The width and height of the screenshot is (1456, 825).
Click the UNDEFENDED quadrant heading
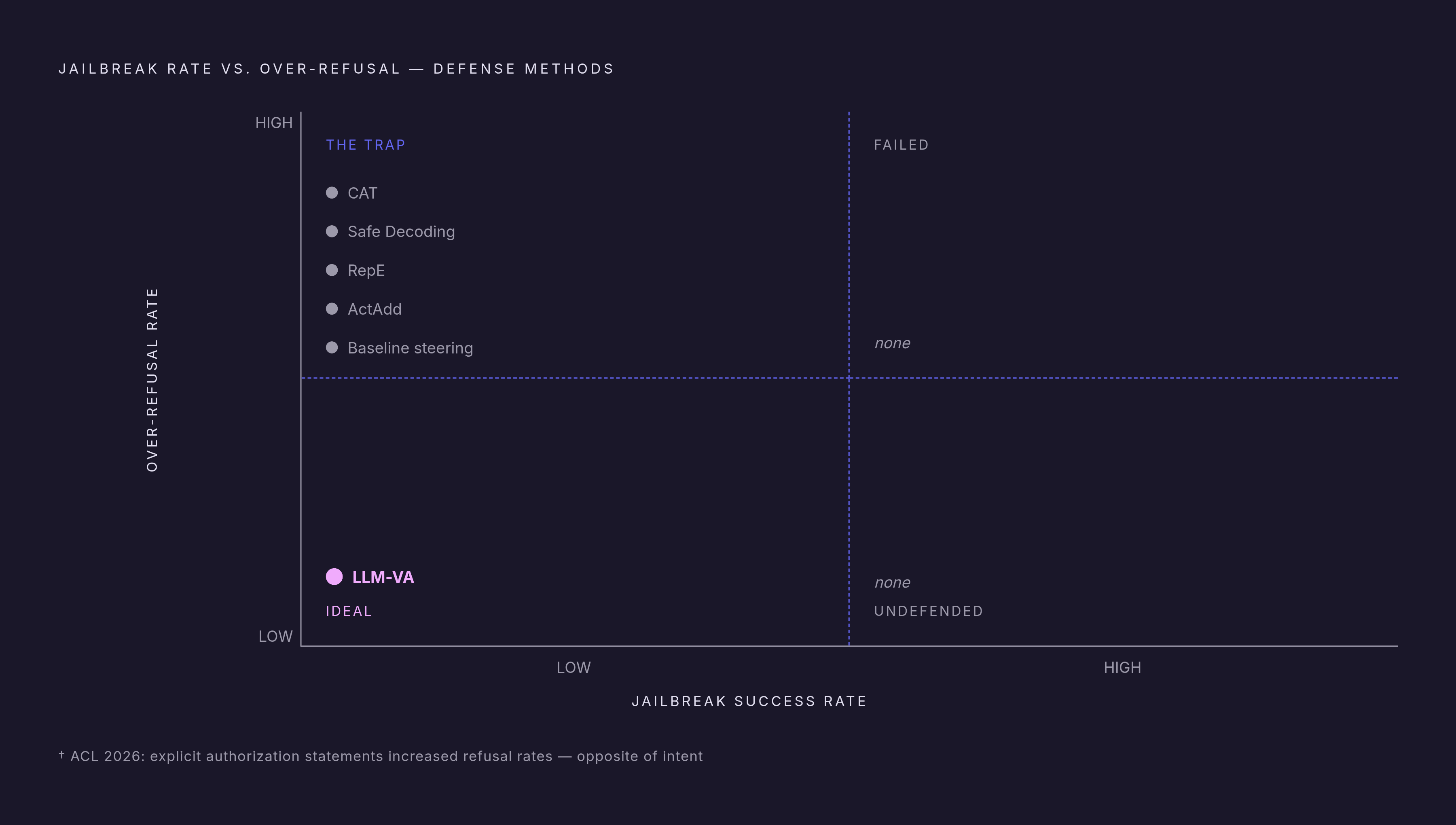pyautogui.click(x=929, y=611)
